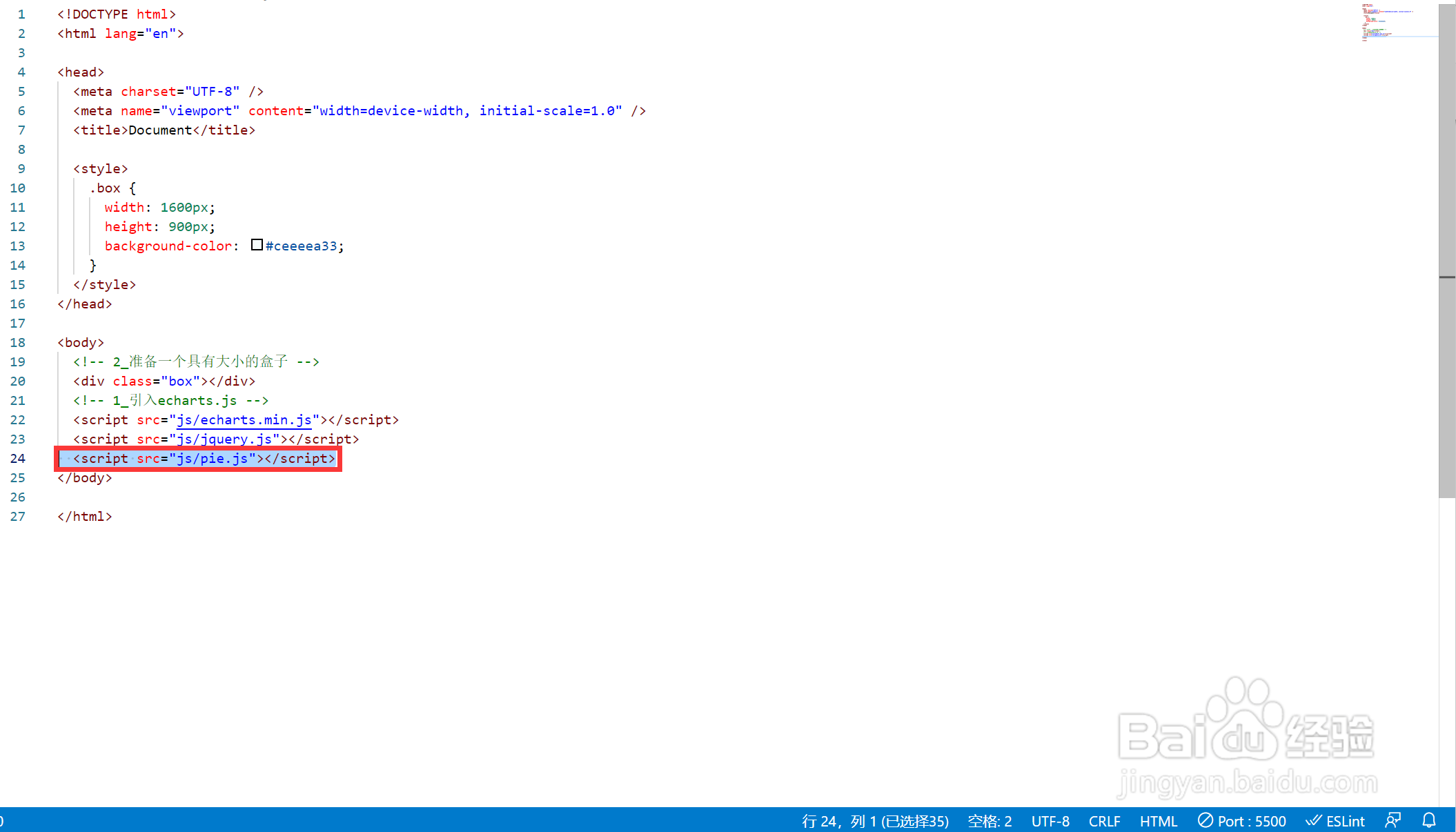
Task: Open the notifications bell in status bar
Action: (1429, 820)
